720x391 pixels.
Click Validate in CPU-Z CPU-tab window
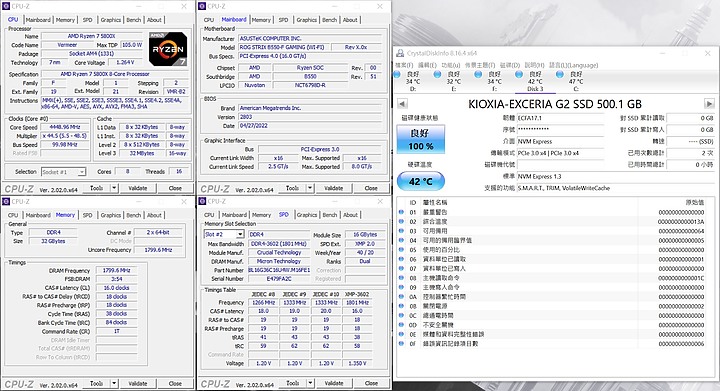coord(138,188)
